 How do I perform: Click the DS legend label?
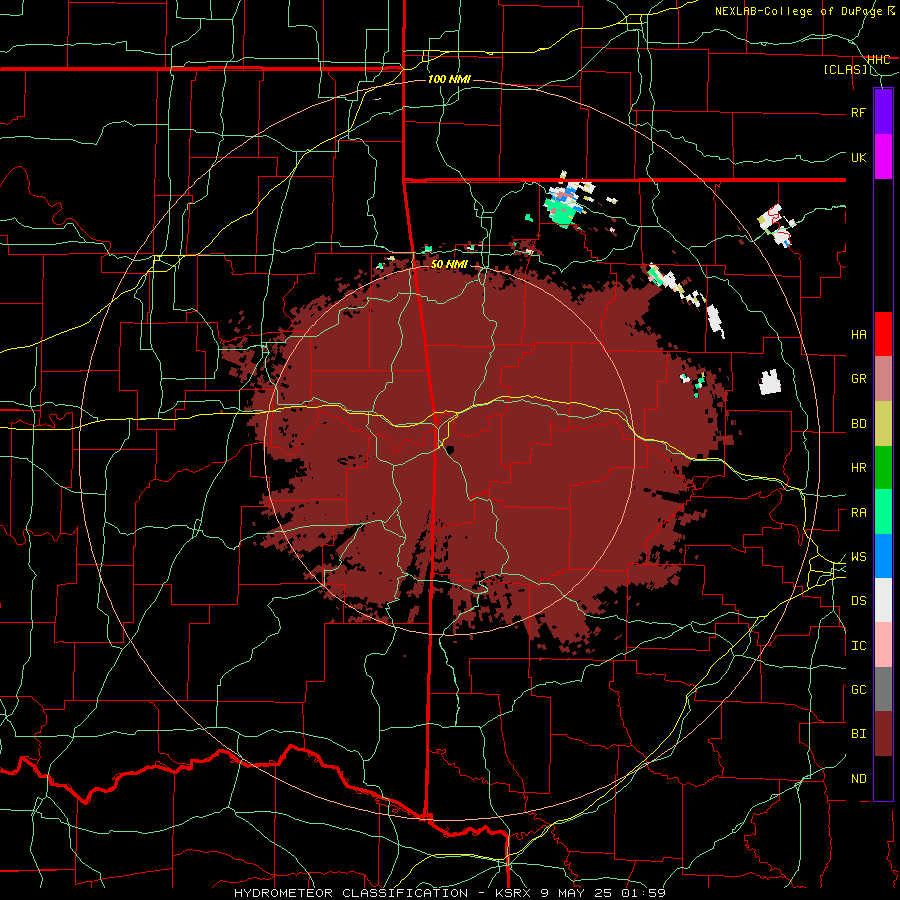(x=859, y=601)
